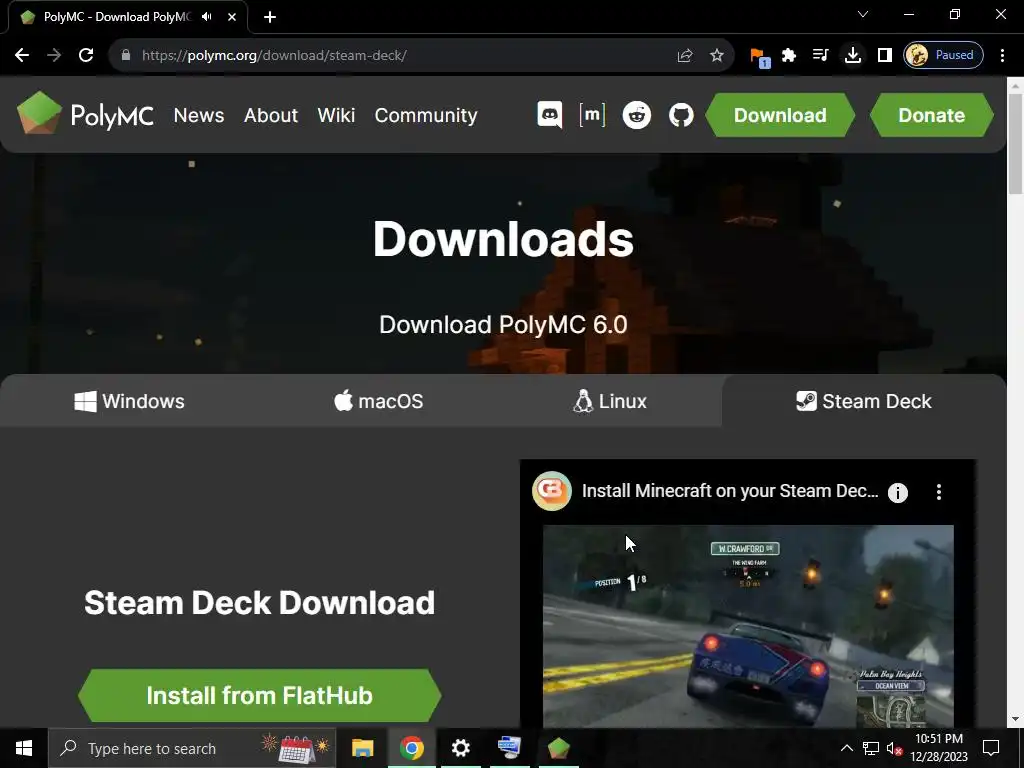
Task: Open the video title link
Action: point(729,491)
